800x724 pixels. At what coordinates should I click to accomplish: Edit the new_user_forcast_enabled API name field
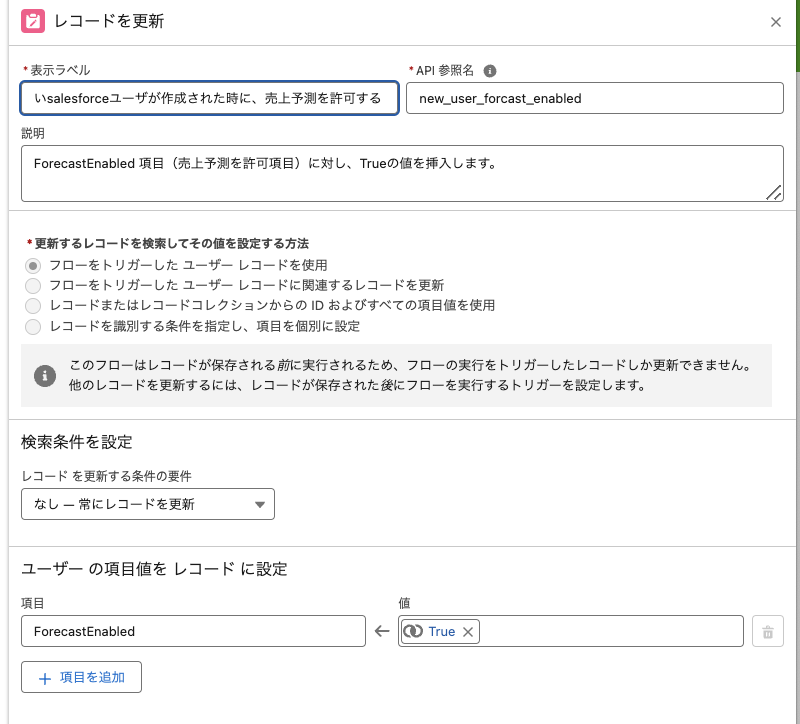click(596, 98)
